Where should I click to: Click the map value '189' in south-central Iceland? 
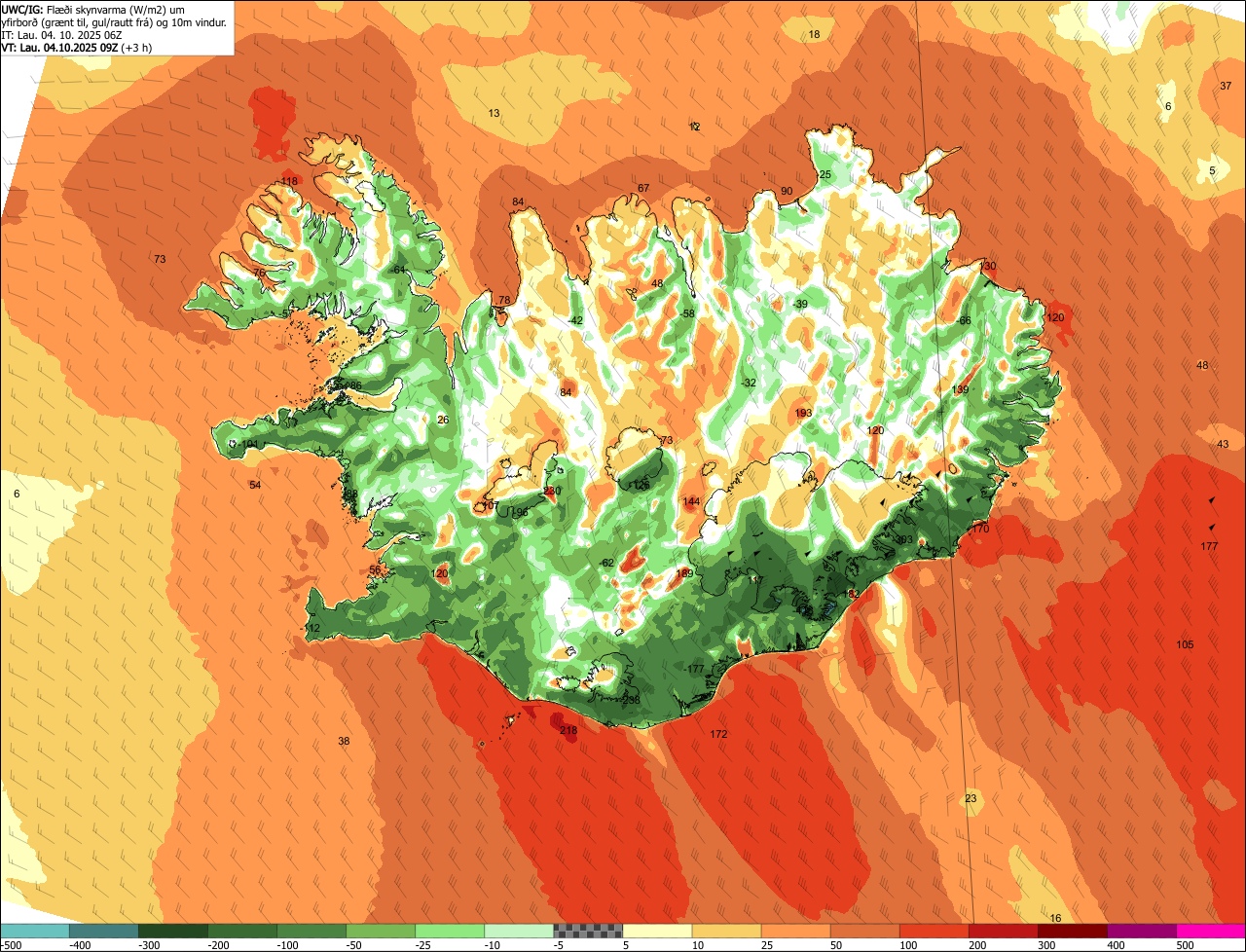click(x=685, y=572)
